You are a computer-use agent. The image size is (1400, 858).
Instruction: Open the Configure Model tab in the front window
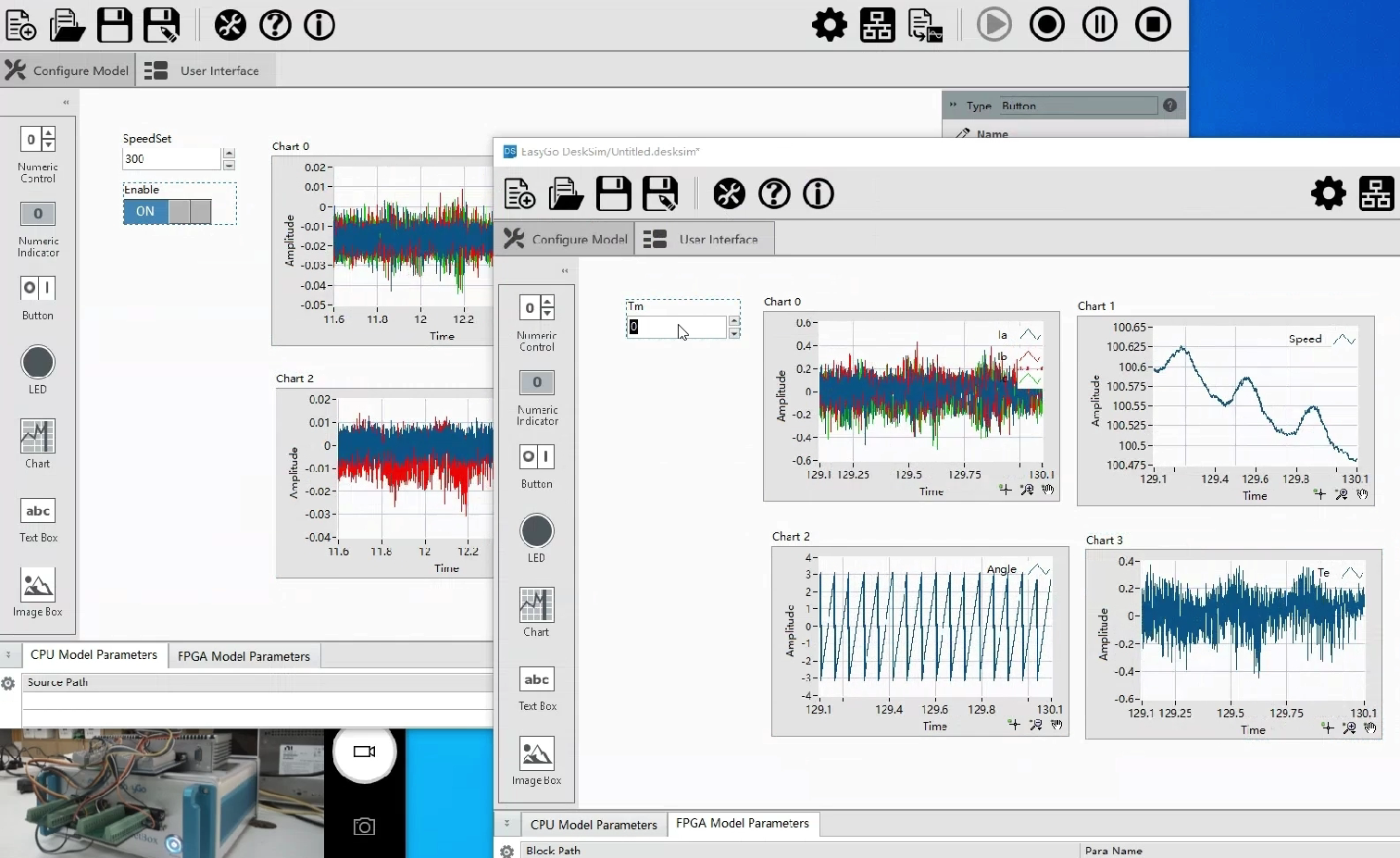pyautogui.click(x=565, y=240)
